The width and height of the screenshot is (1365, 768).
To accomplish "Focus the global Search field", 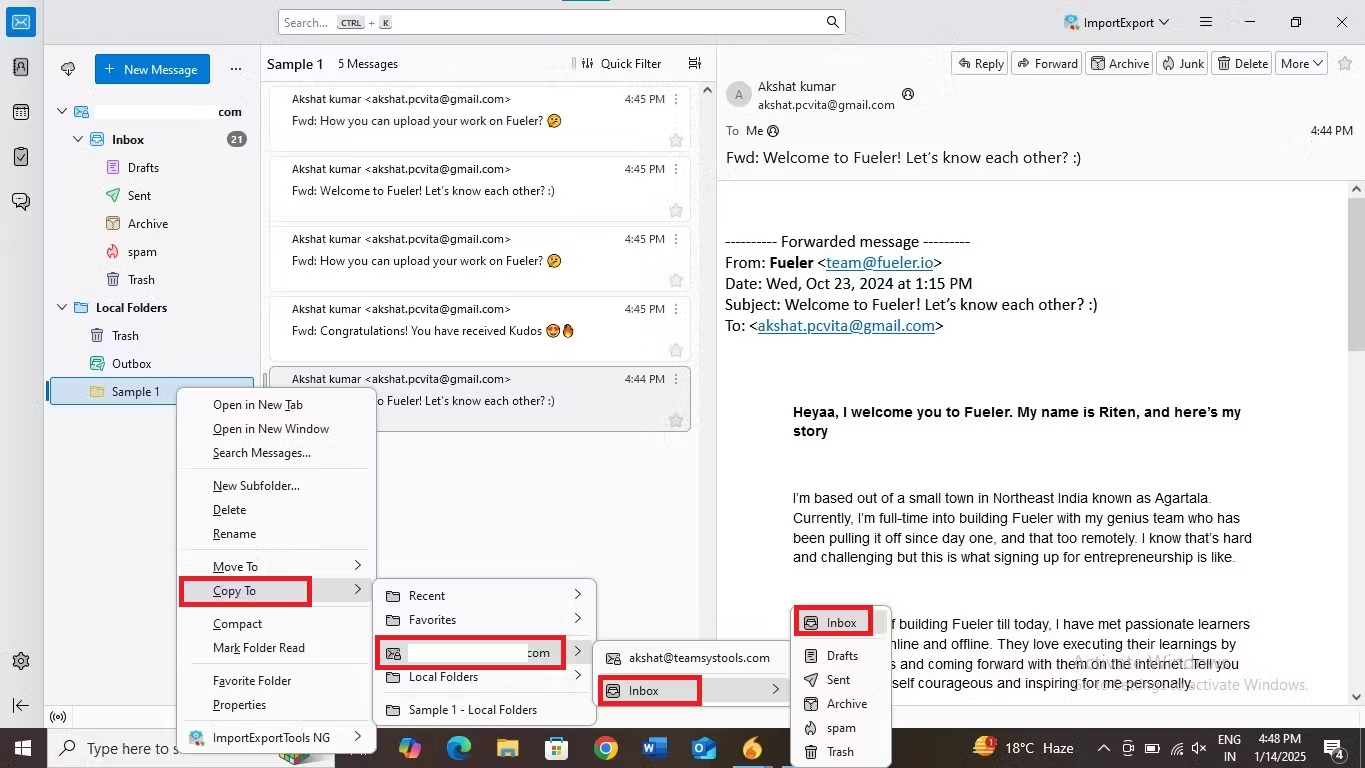I will tap(561, 22).
